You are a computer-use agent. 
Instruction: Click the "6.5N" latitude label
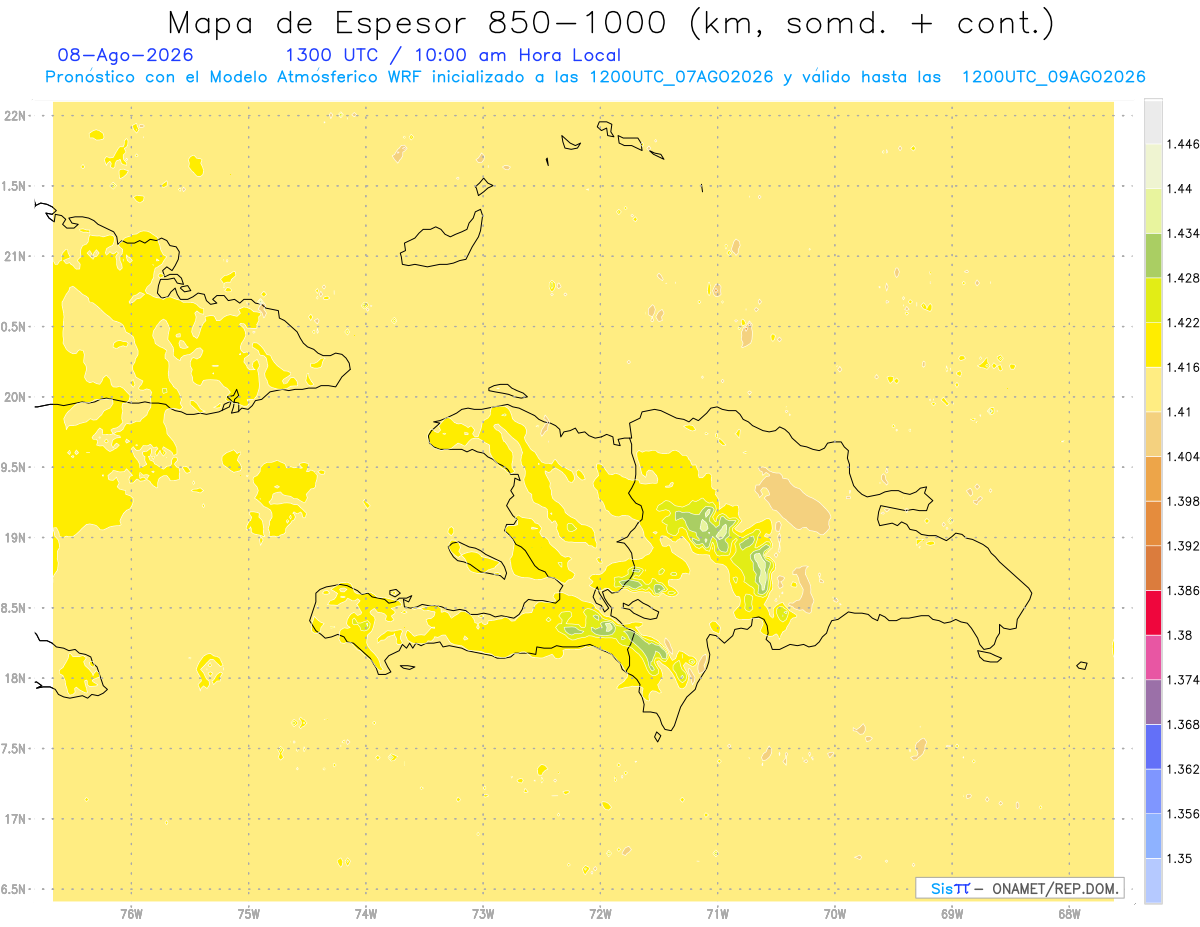pos(15,889)
